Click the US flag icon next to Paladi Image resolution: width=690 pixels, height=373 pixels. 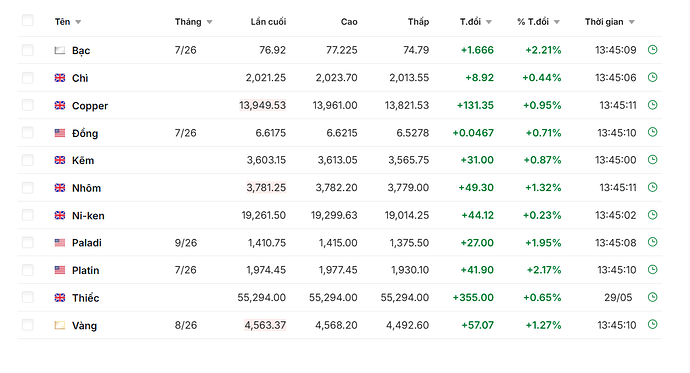pyautogui.click(x=60, y=243)
